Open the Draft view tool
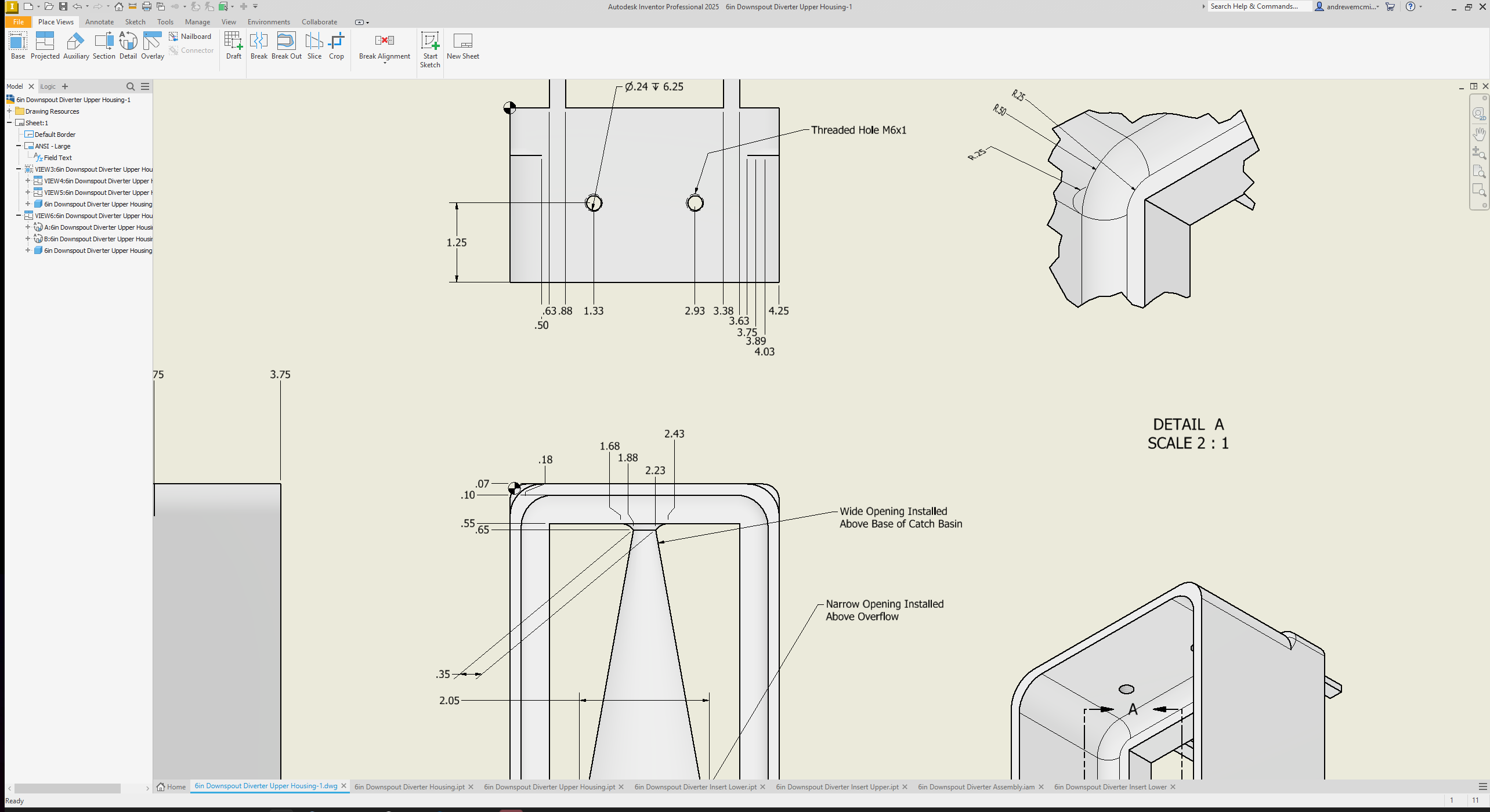1490x812 pixels. (x=233, y=46)
